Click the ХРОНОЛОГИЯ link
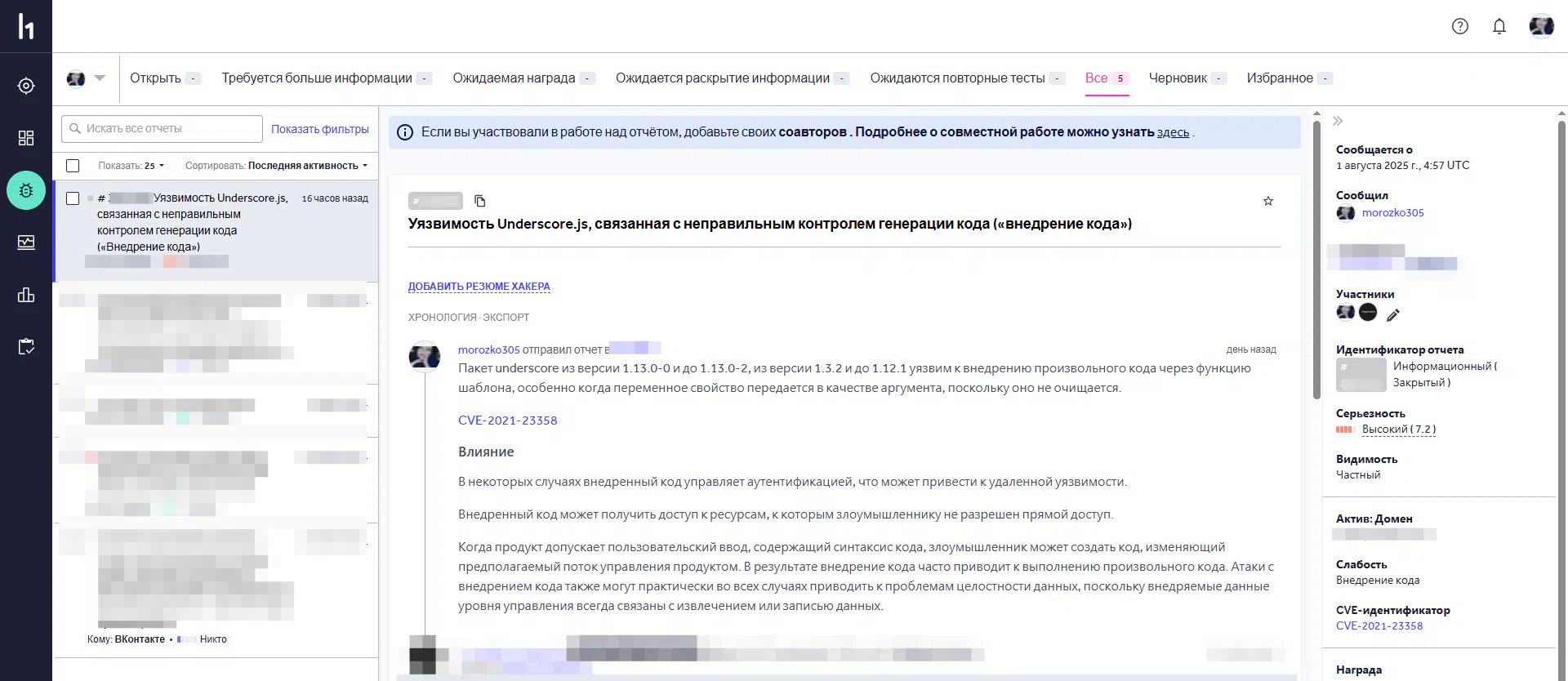 pos(443,318)
